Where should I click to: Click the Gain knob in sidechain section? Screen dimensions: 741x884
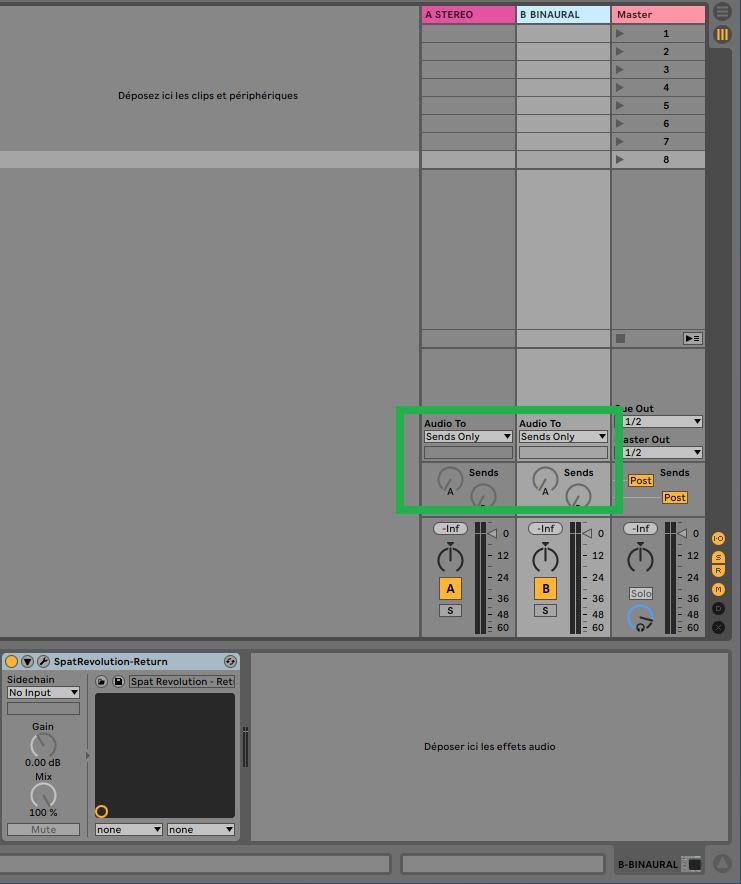click(x=43, y=745)
